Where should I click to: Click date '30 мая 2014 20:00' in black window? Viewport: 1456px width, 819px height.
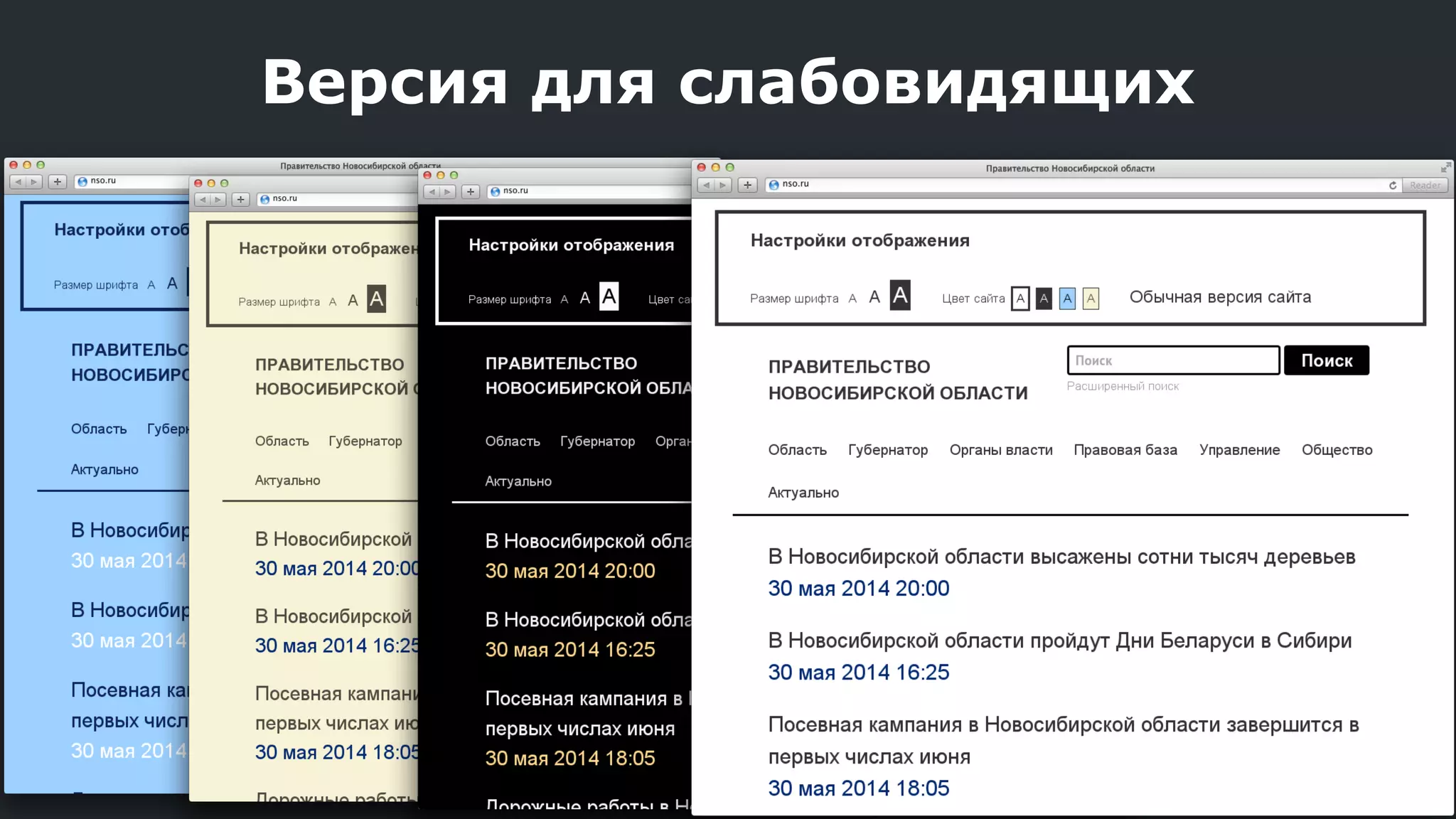[x=570, y=571]
